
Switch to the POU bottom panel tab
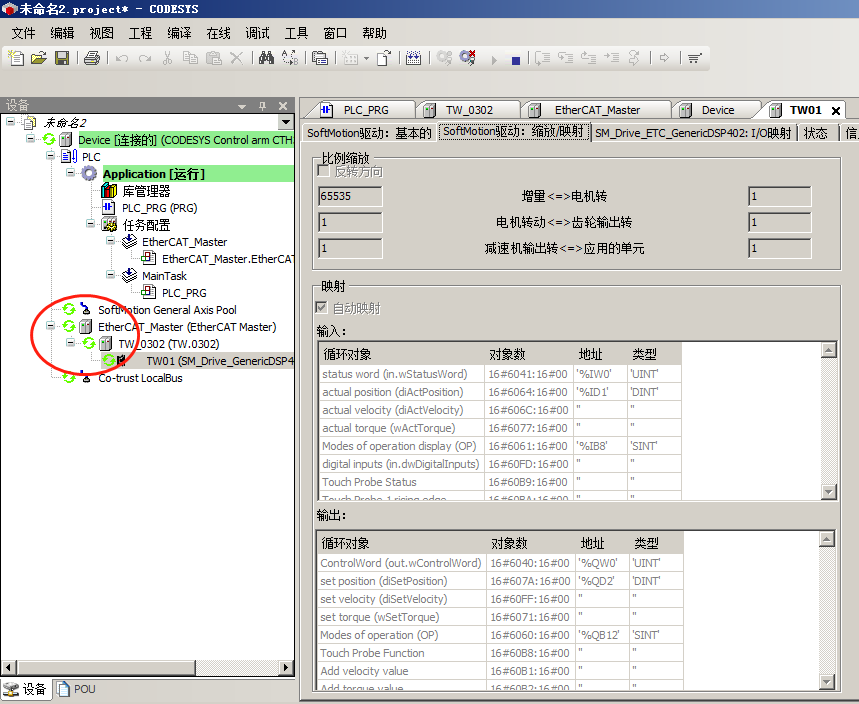(x=77, y=689)
